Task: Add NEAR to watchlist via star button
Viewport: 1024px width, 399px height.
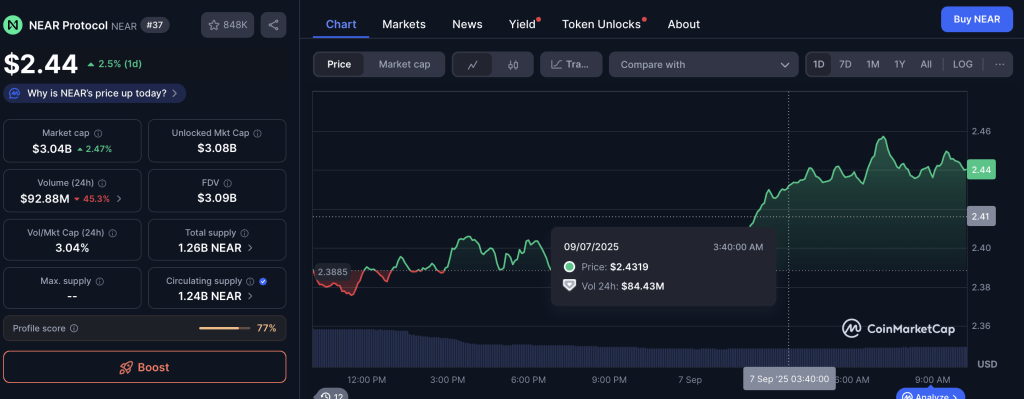Action: (227, 25)
